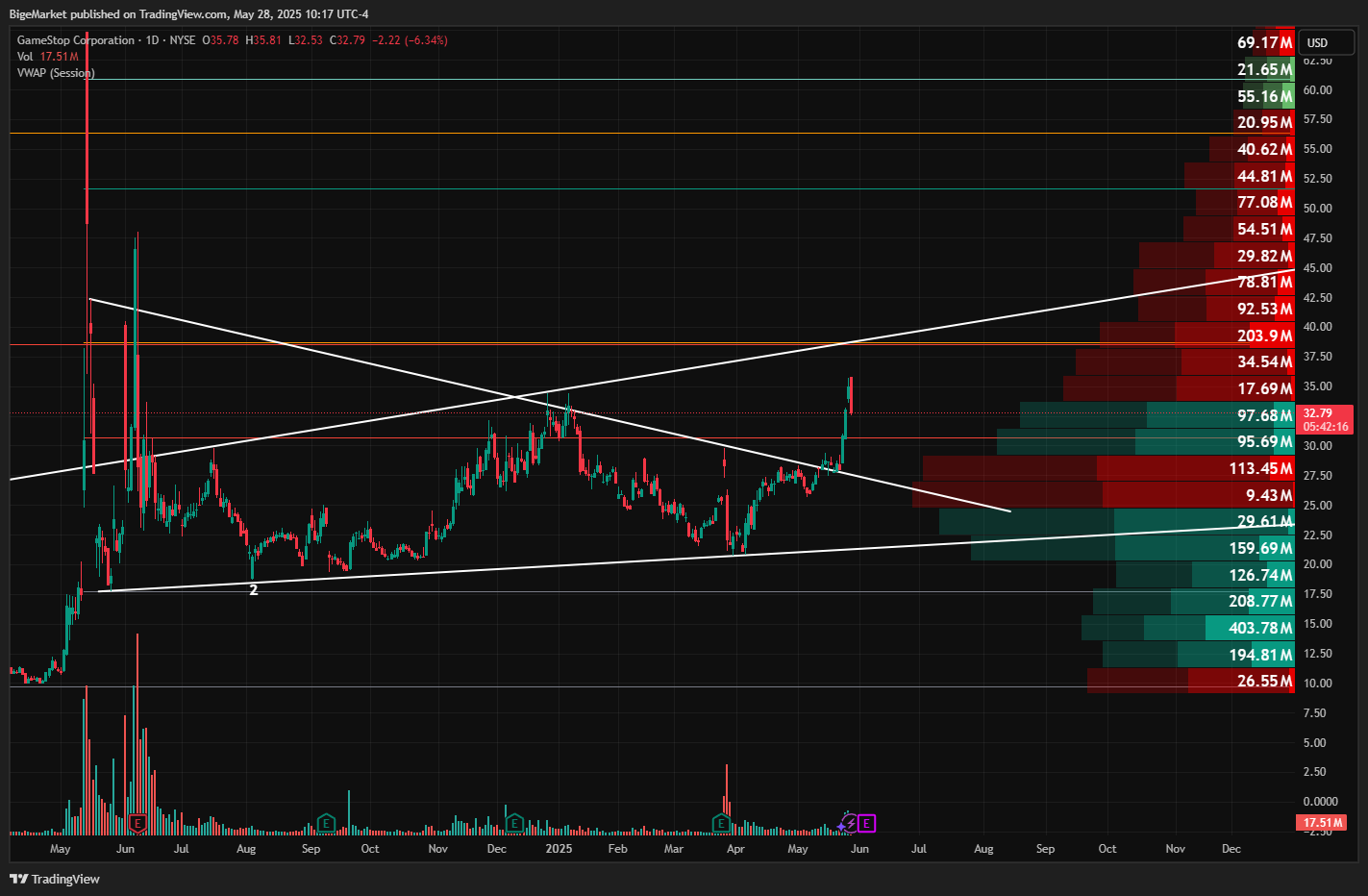Open the green earnings marker before April

[721, 823]
